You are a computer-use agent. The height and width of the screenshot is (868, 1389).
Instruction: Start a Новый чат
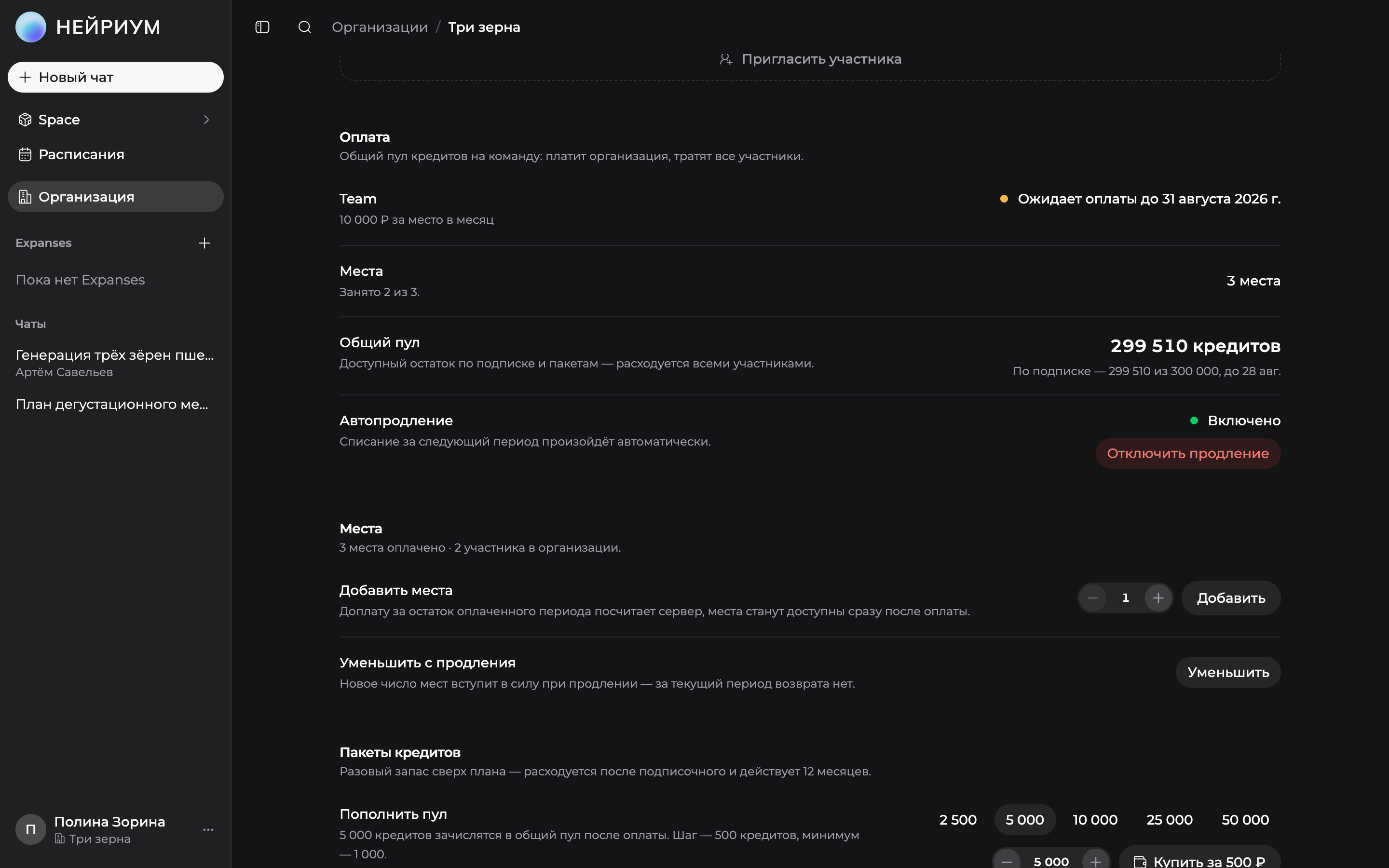pyautogui.click(x=115, y=77)
